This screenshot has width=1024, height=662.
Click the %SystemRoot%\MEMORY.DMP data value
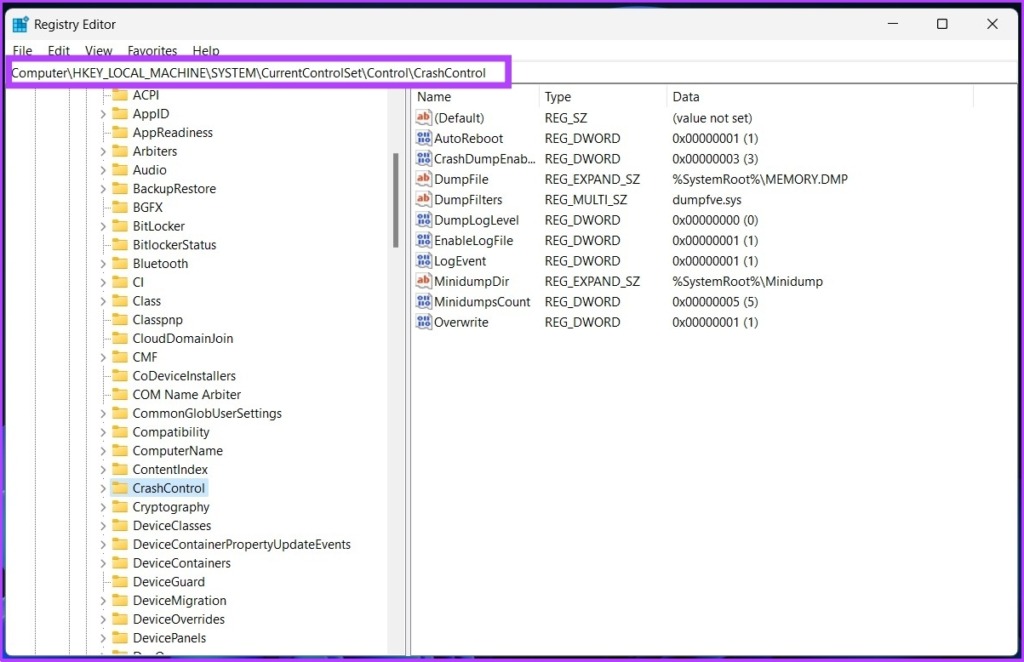[x=760, y=180]
